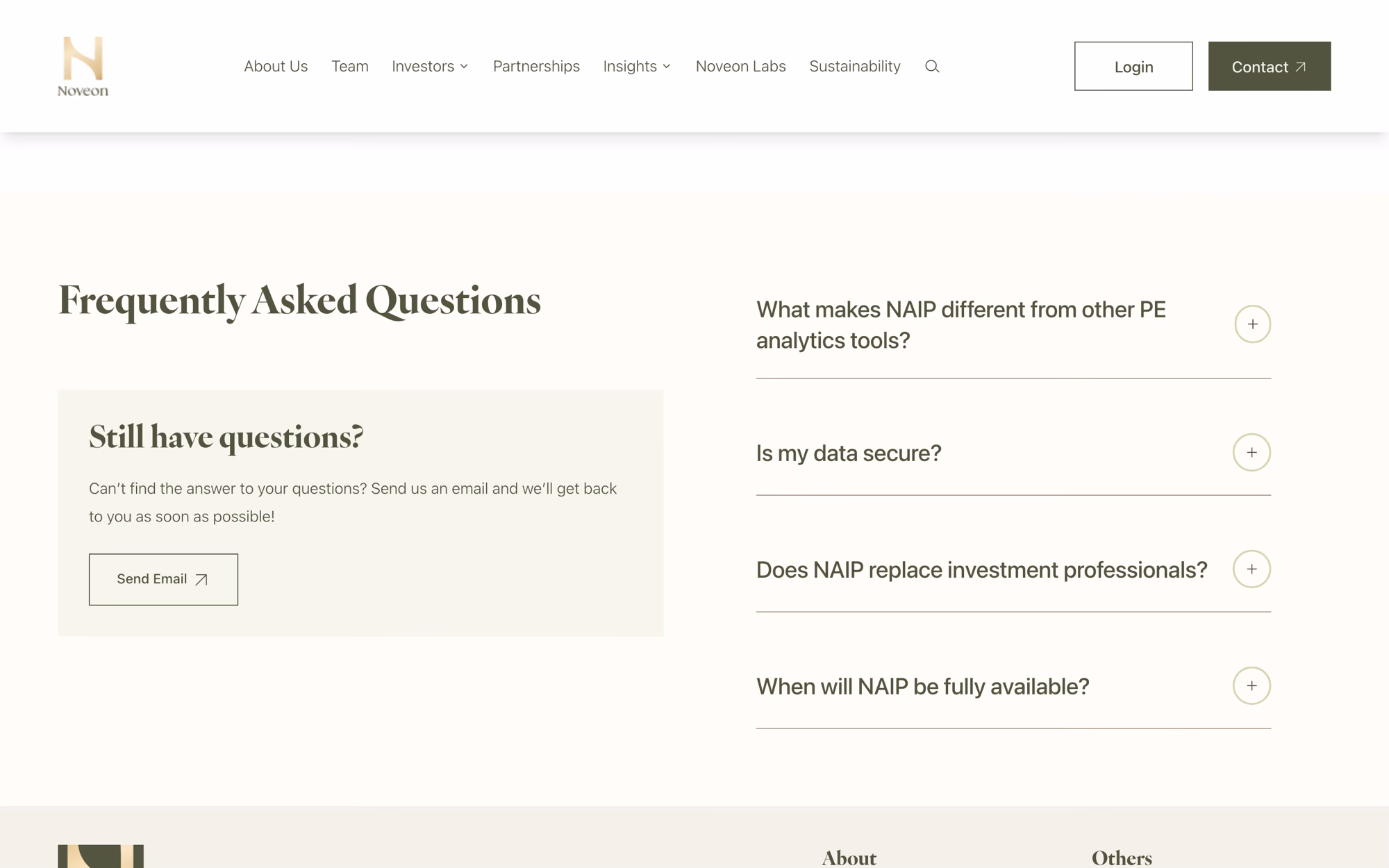This screenshot has height=868, width=1389.
Task: Navigate to Partnerships
Action: [536, 66]
